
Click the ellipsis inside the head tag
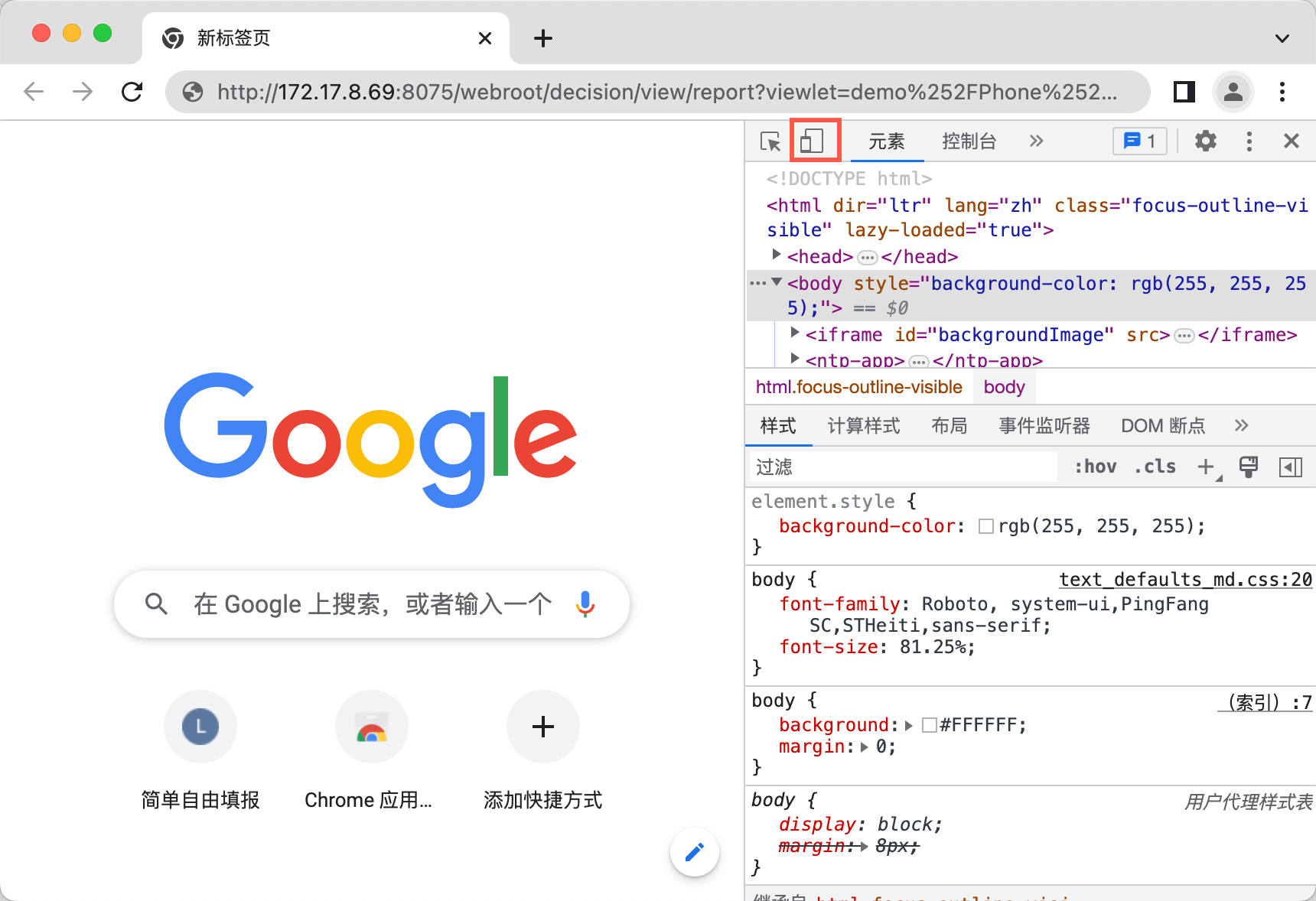(x=867, y=258)
